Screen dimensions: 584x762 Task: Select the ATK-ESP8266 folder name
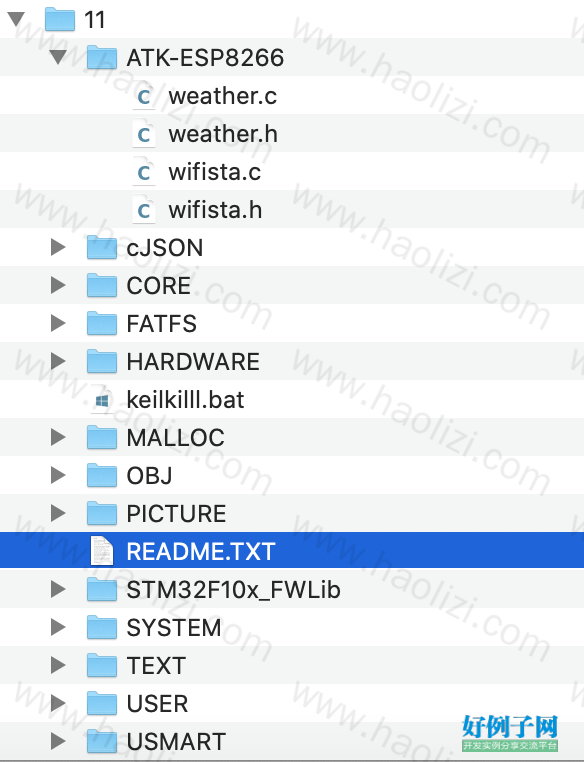(205, 58)
